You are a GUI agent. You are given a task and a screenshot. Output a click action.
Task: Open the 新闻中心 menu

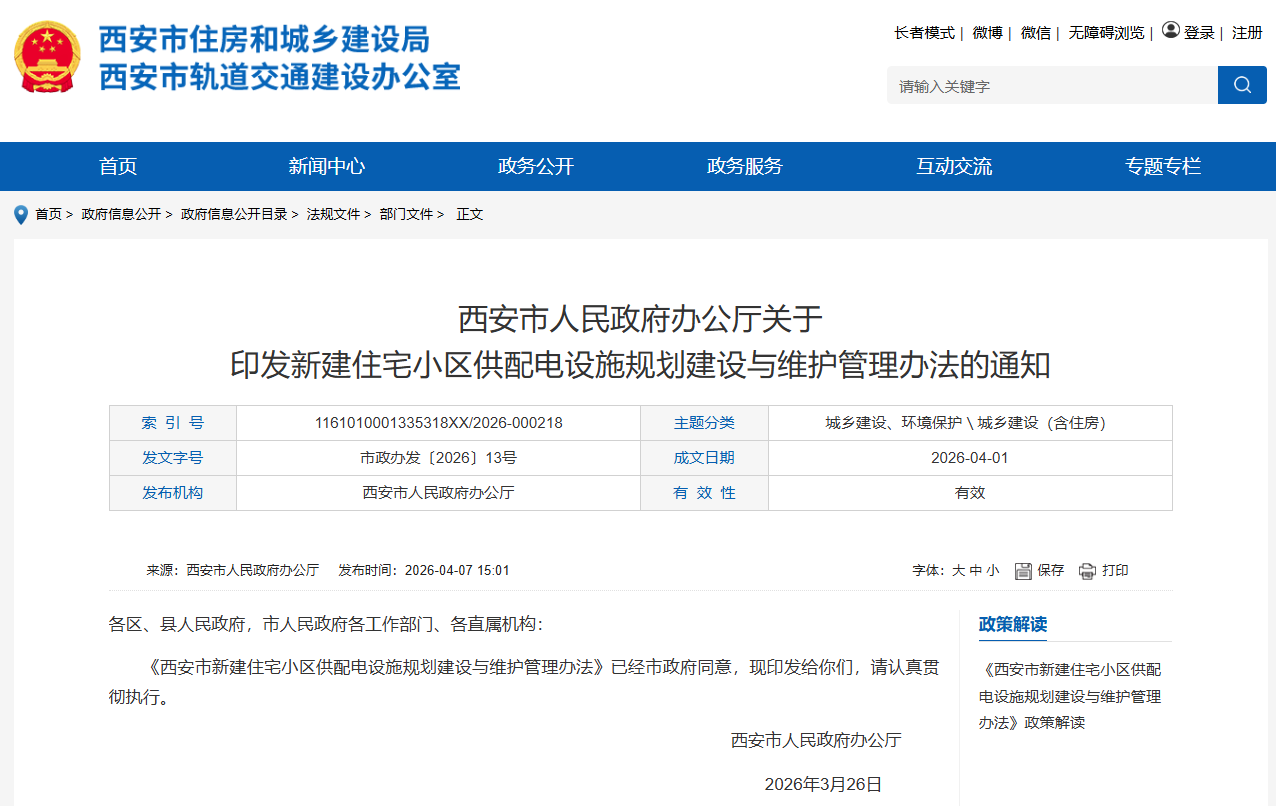point(327,166)
